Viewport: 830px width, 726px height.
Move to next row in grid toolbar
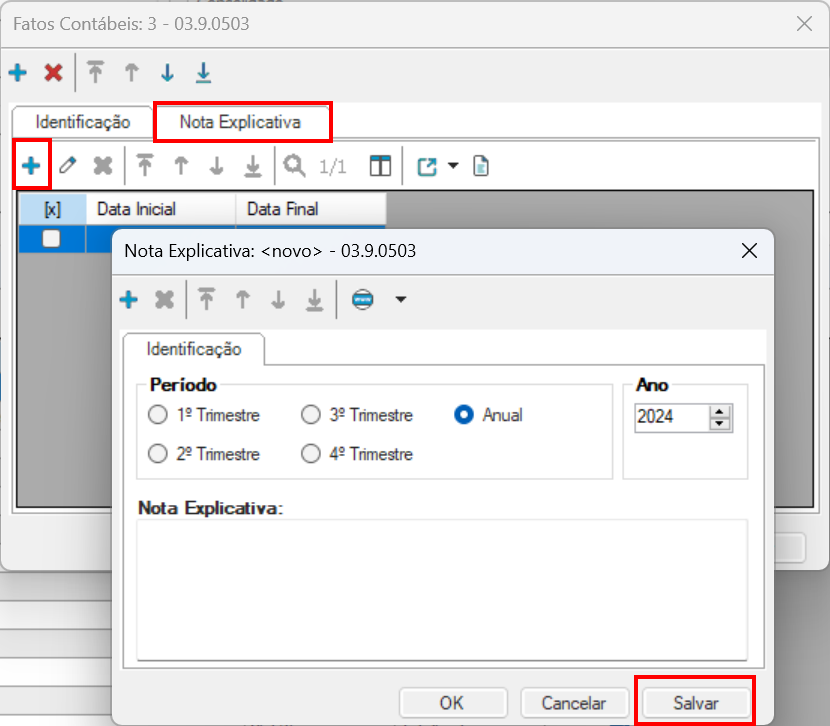click(216, 166)
